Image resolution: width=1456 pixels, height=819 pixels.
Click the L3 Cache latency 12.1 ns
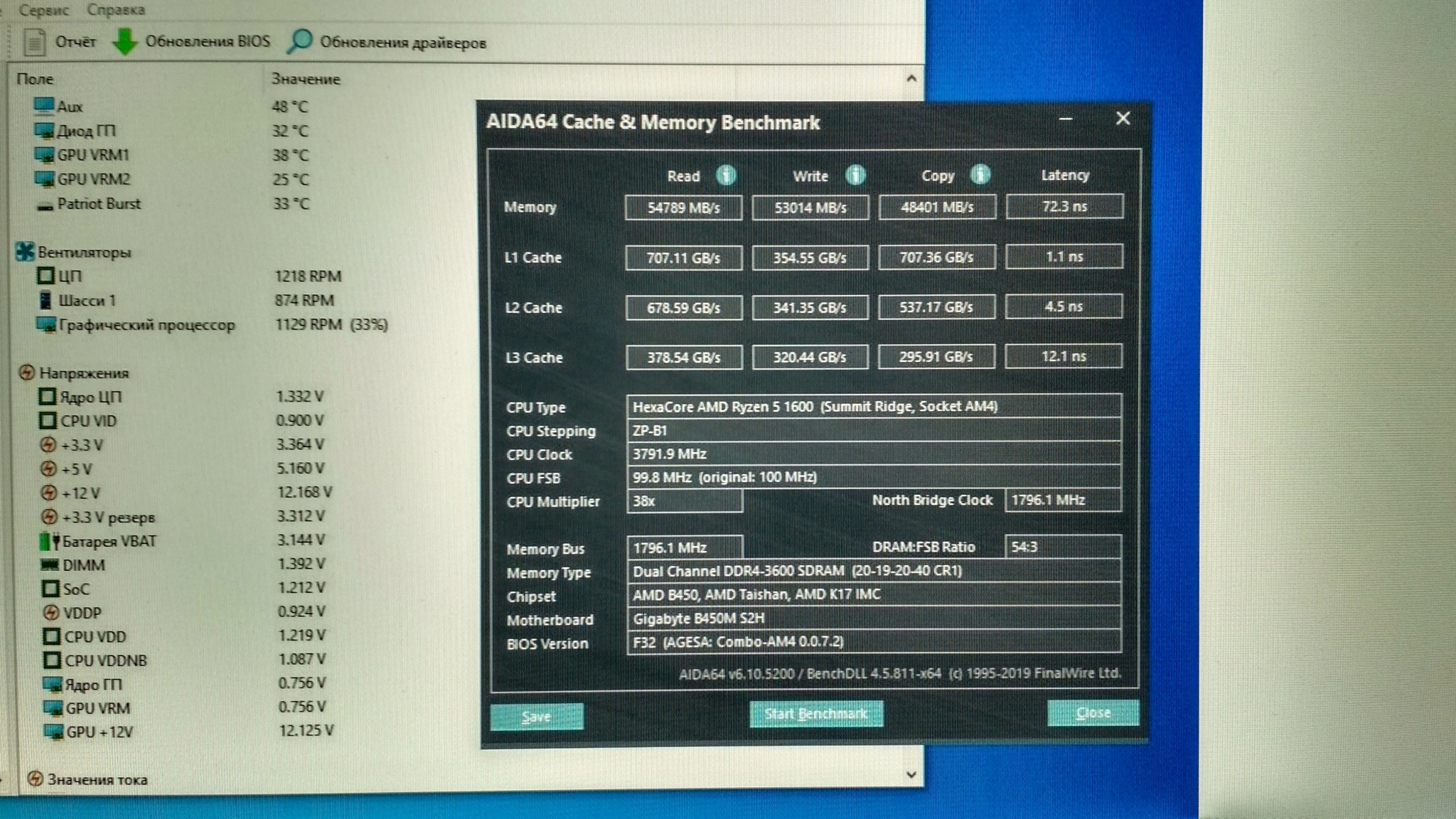click(x=1064, y=355)
